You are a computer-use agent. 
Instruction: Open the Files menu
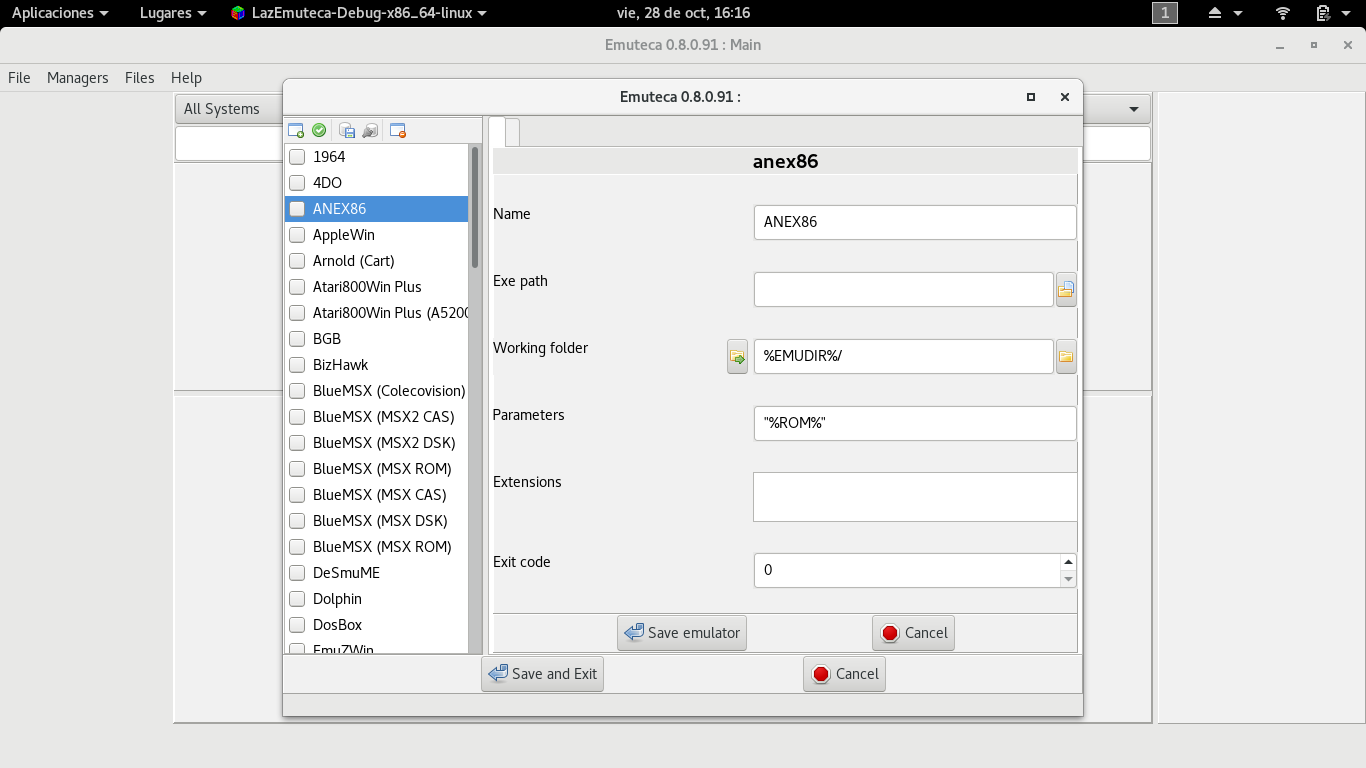point(140,78)
